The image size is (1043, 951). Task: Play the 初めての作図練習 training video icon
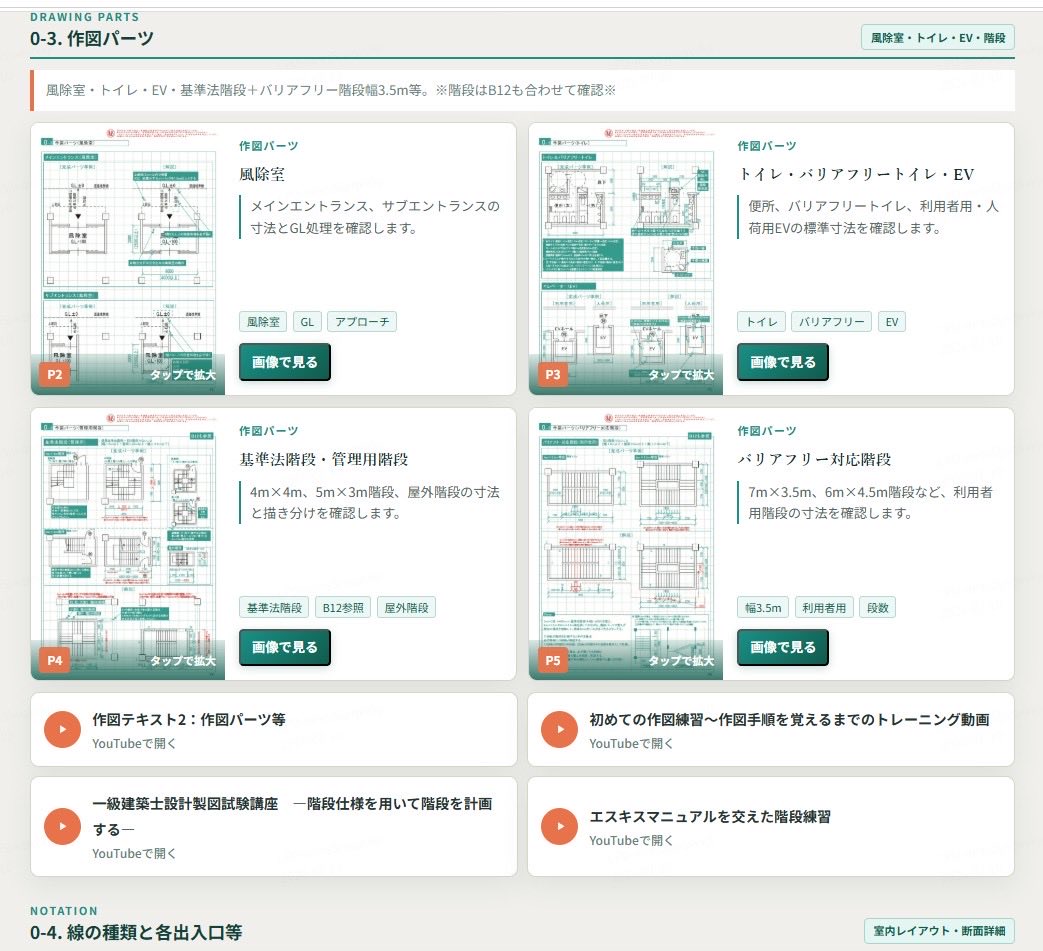[559, 730]
